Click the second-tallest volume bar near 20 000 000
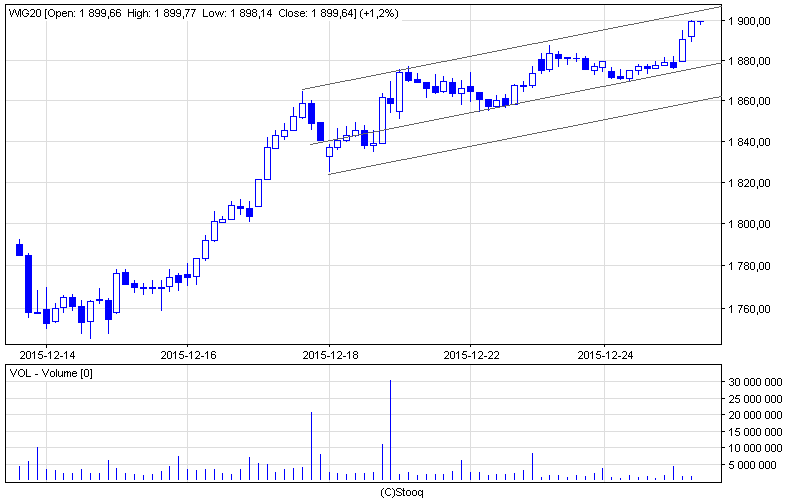The width and height of the screenshot is (800, 500). point(312,446)
